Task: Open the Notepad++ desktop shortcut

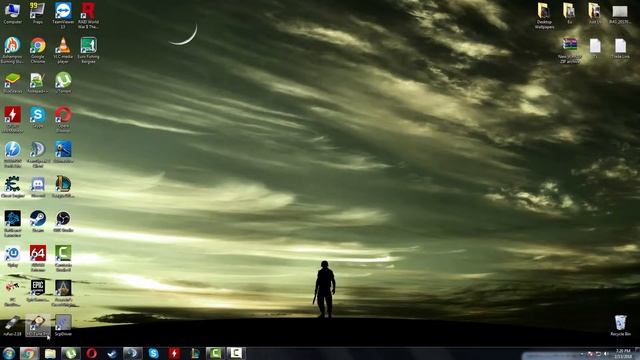Action: [x=38, y=82]
